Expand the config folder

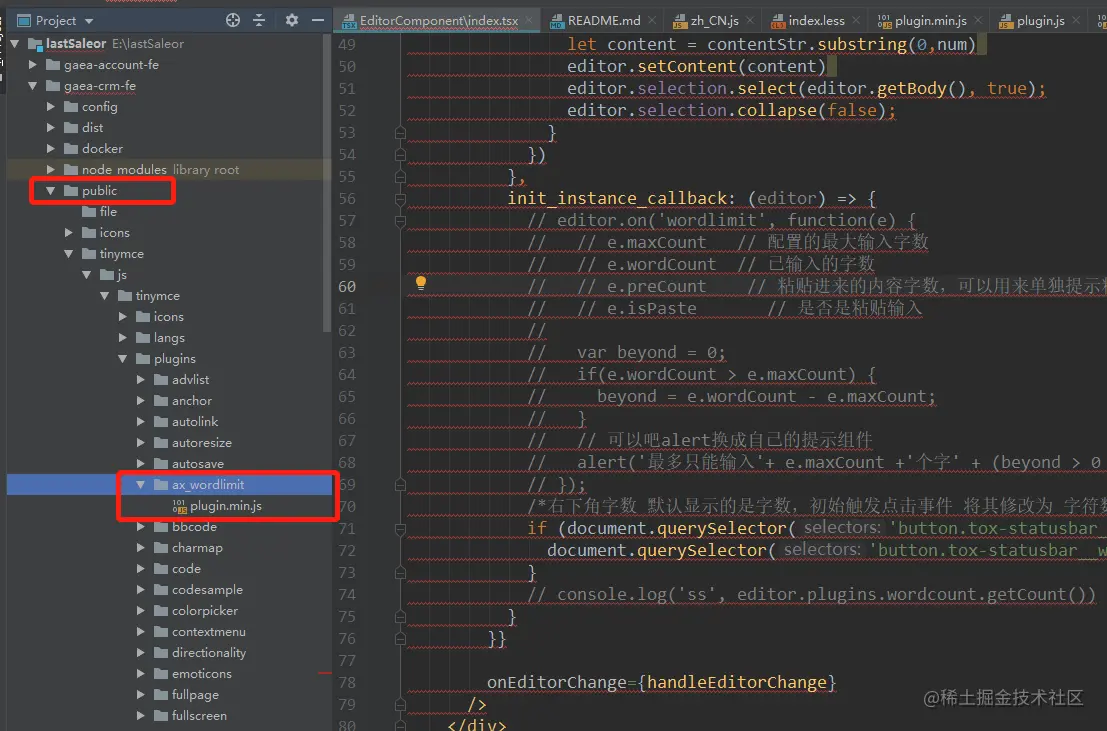[x=51, y=107]
